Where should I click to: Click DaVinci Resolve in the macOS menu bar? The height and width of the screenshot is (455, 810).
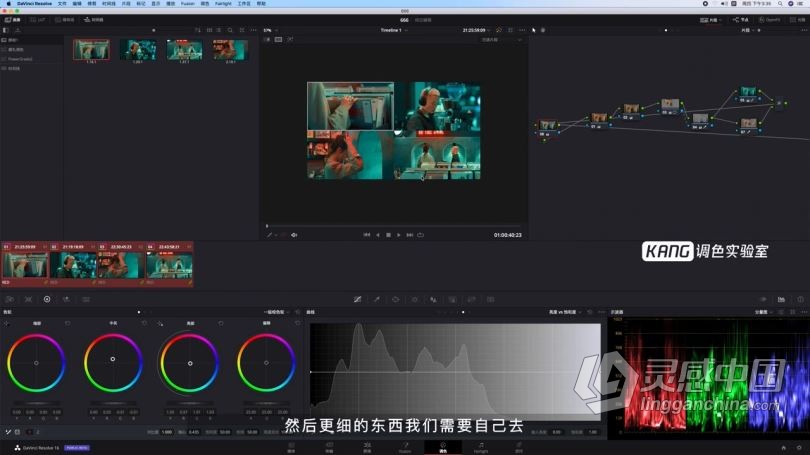point(35,4)
